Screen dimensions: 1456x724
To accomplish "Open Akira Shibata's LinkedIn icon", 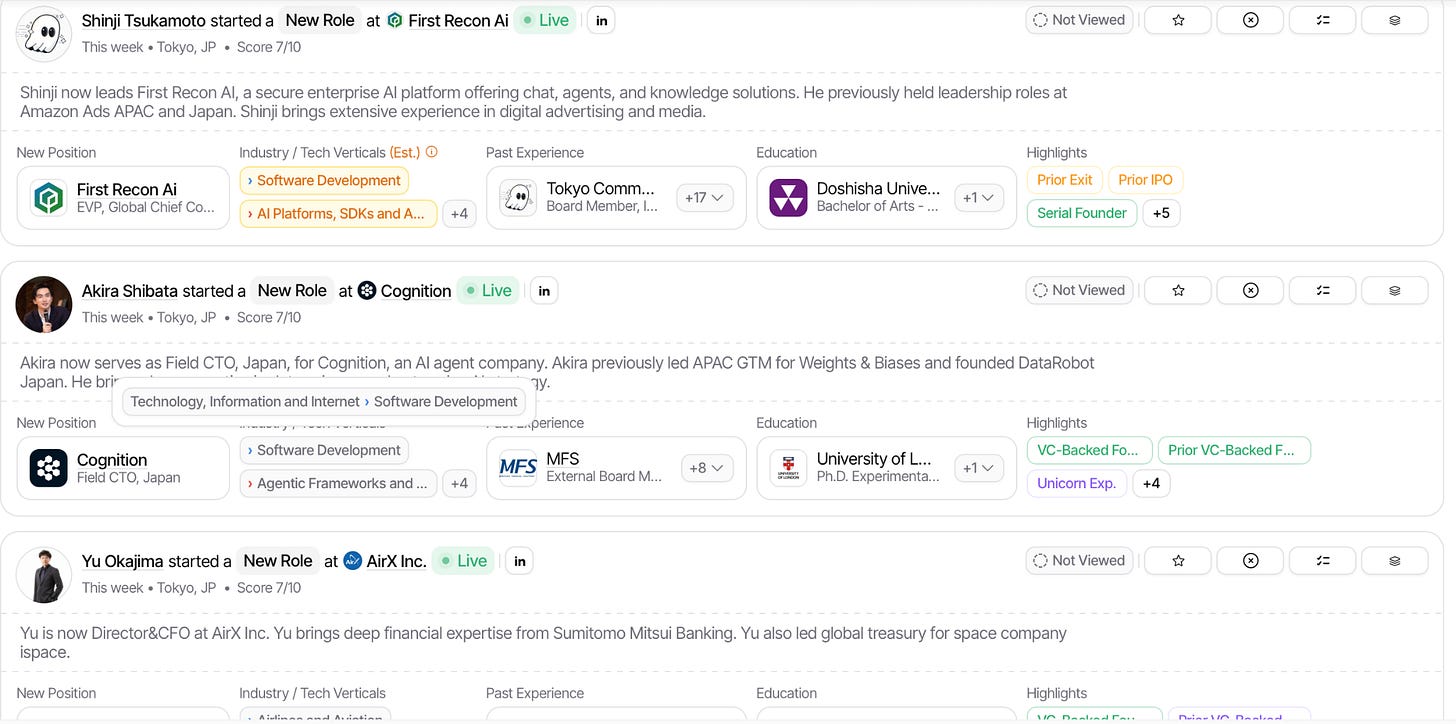I will click(544, 291).
